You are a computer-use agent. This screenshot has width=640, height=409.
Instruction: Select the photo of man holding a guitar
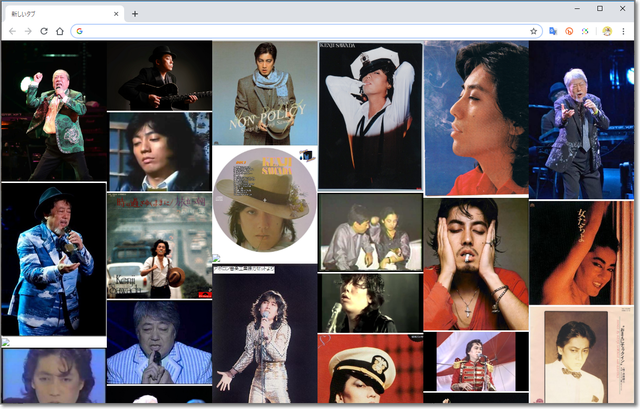(158, 75)
